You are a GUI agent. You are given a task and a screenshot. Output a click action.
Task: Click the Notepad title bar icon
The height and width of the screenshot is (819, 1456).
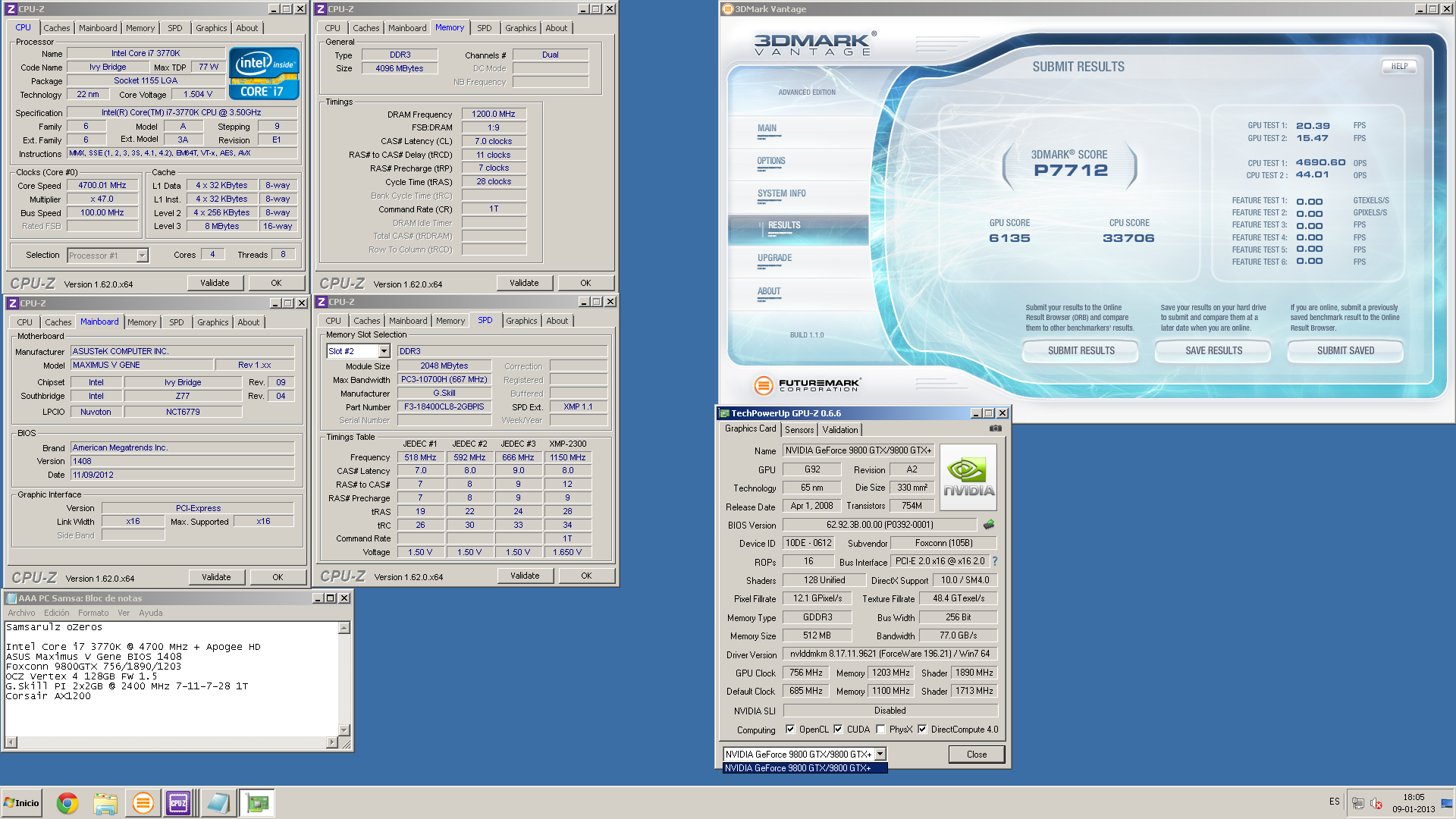11,598
